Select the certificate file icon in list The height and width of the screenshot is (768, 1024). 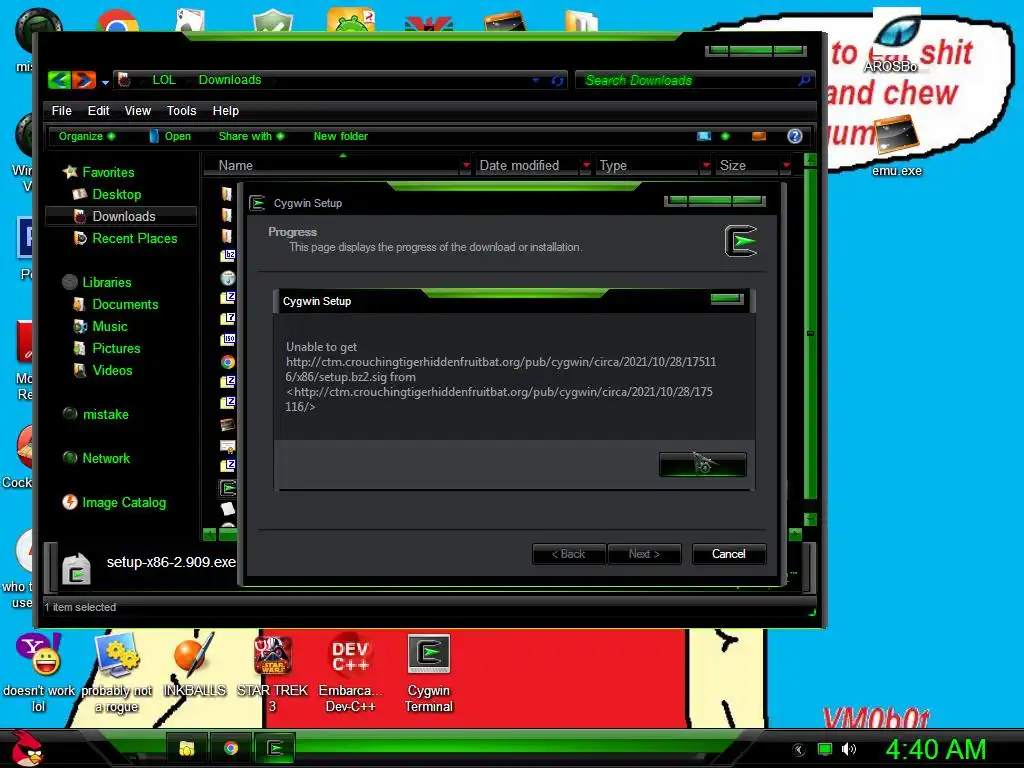[227, 446]
